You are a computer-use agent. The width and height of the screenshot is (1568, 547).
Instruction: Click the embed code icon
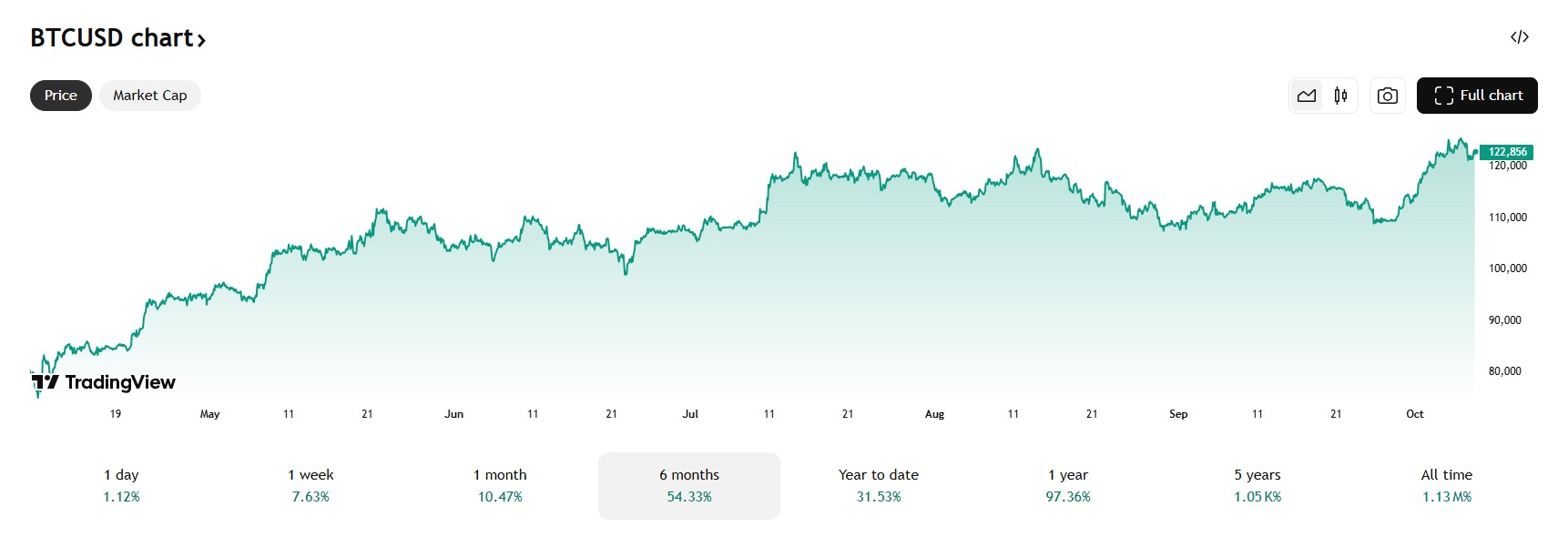pyautogui.click(x=1519, y=37)
